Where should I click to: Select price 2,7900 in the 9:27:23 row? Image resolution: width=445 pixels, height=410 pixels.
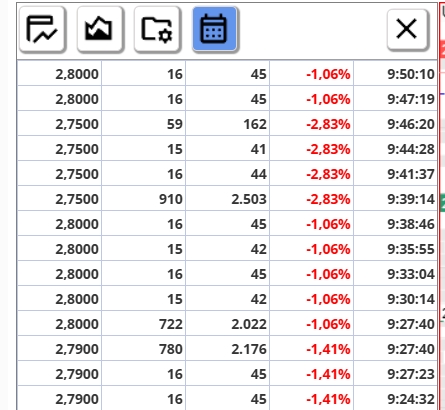77,374
